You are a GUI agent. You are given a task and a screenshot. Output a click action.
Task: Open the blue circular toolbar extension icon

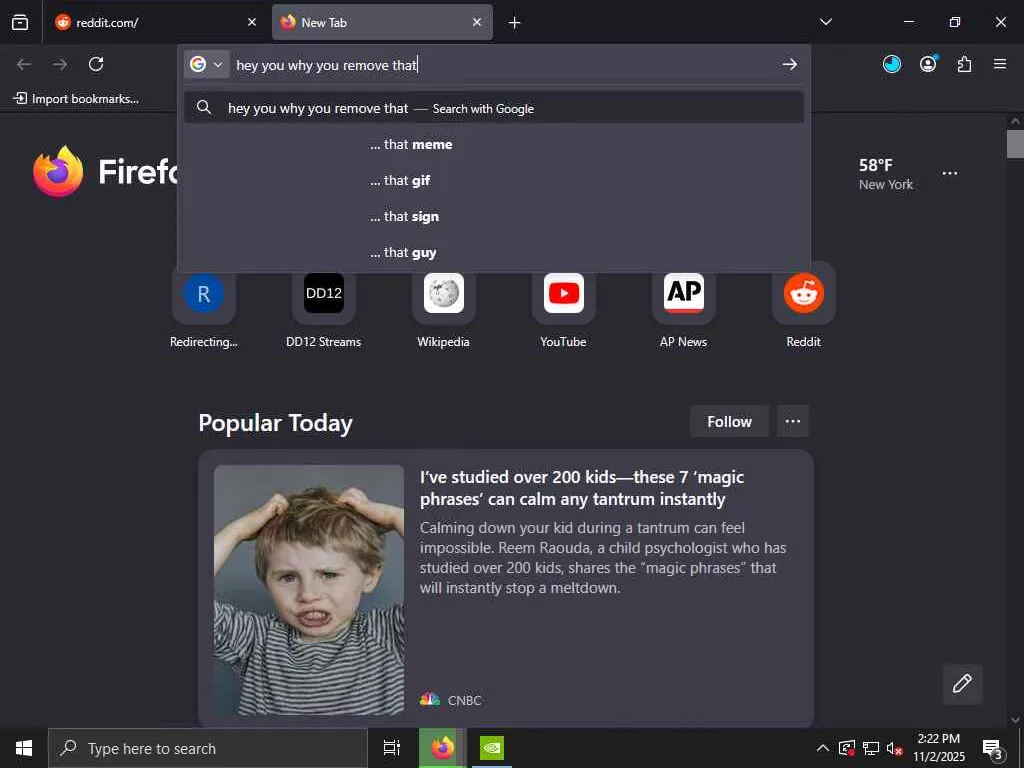[x=891, y=64]
